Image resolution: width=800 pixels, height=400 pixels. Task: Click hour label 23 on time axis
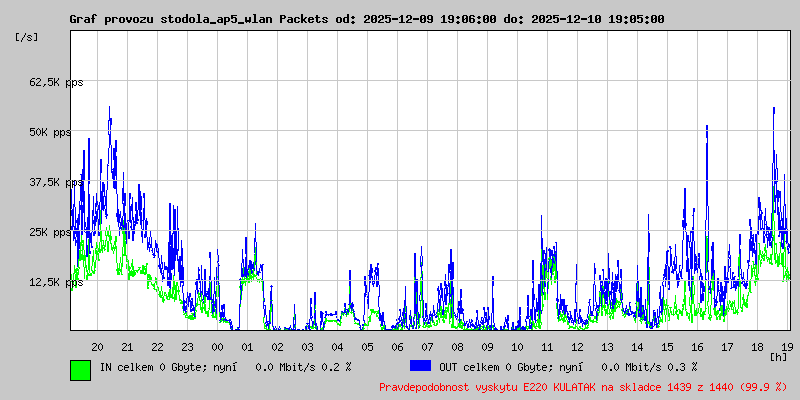187,347
